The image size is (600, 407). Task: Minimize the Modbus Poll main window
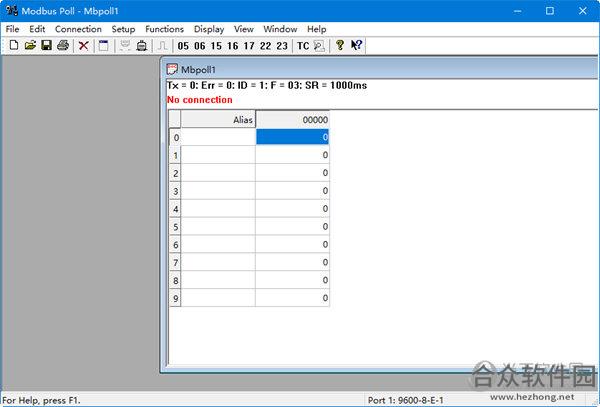(517, 11)
